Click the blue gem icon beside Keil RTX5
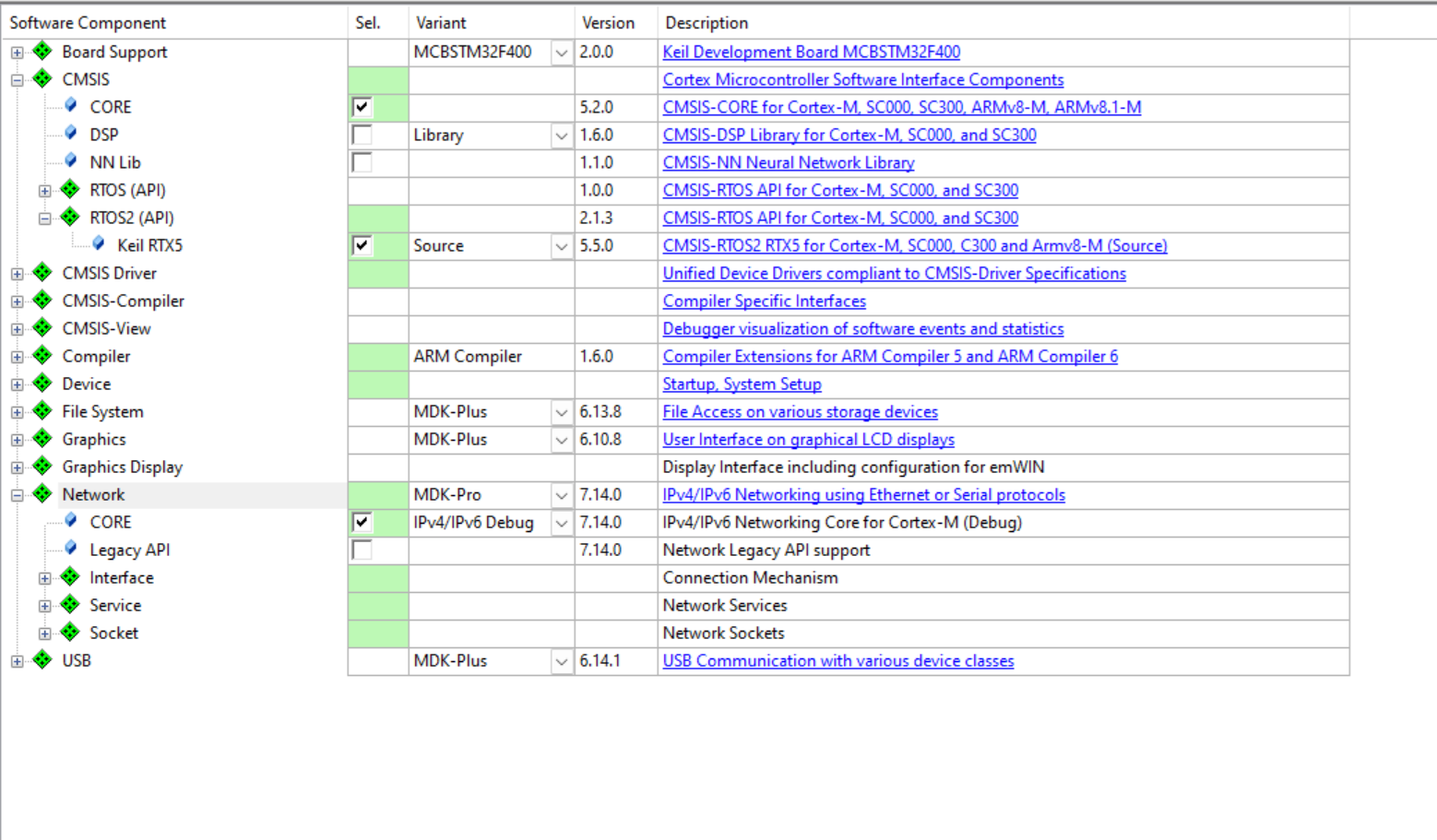The height and width of the screenshot is (840, 1437). (x=99, y=244)
